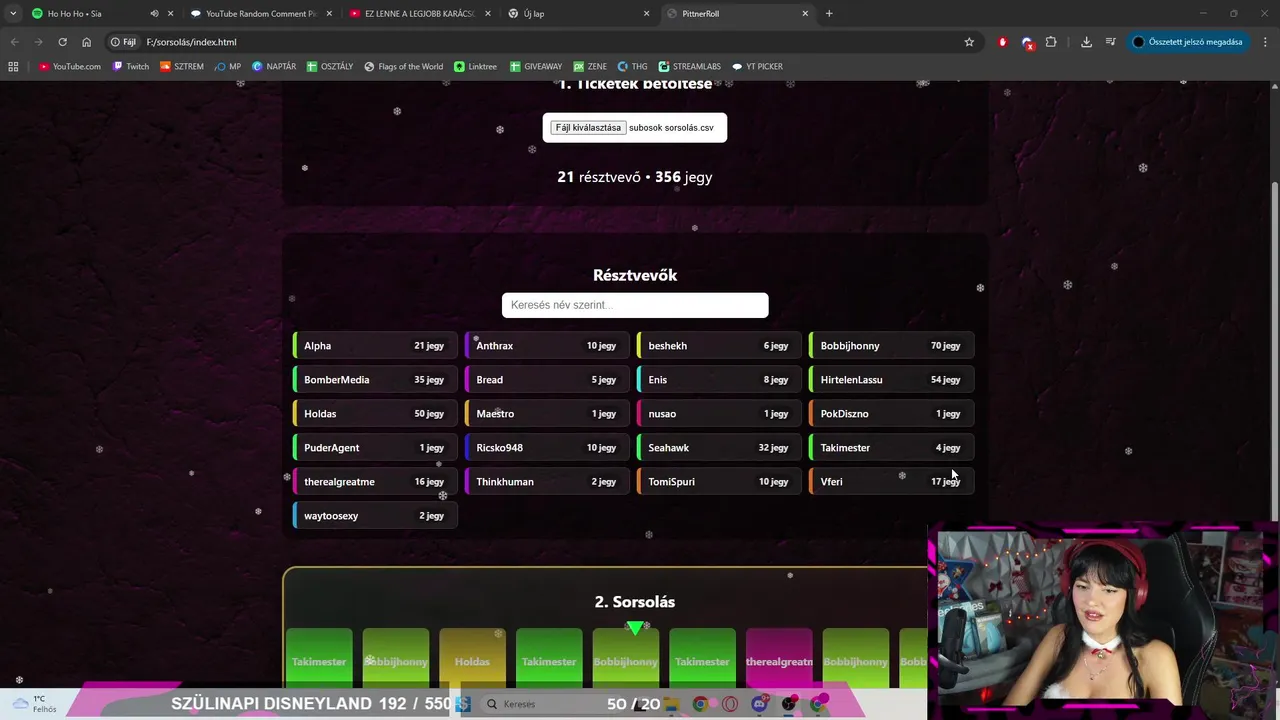This screenshot has height=720, width=1280.
Task: Select participant Enis card
Action: tap(719, 380)
